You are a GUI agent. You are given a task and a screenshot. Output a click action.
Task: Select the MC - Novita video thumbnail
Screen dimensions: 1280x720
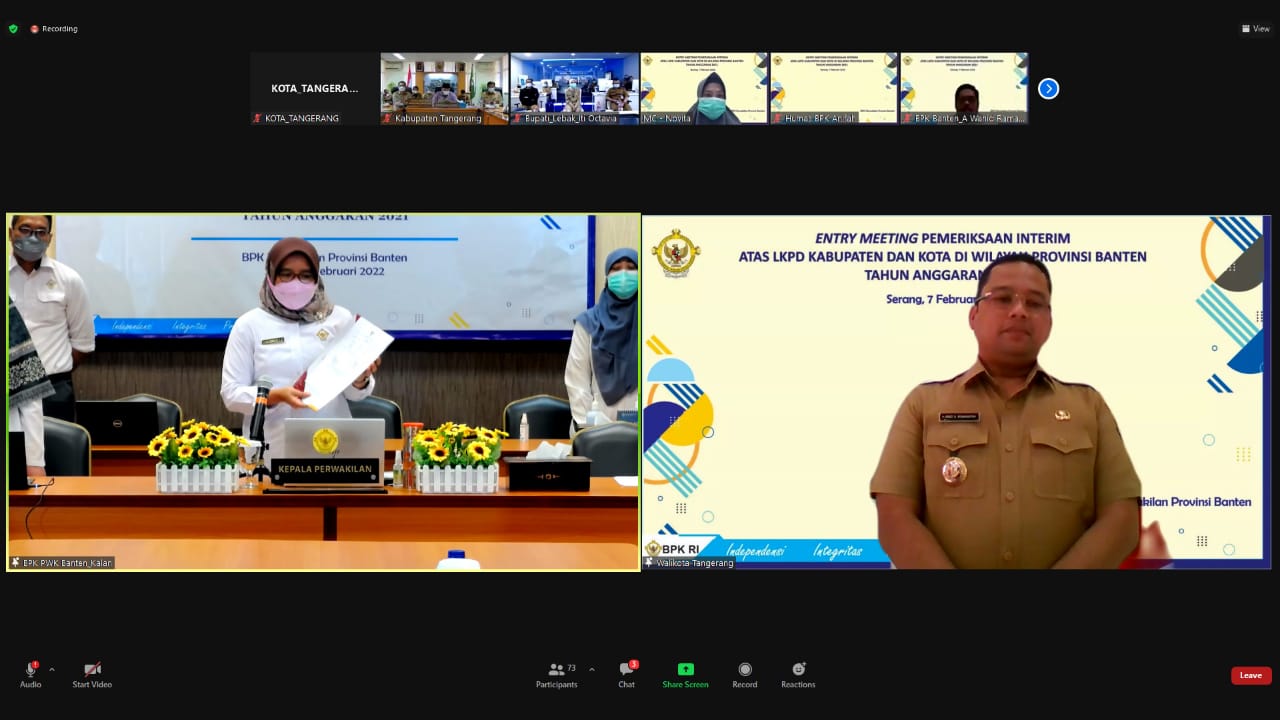704,88
